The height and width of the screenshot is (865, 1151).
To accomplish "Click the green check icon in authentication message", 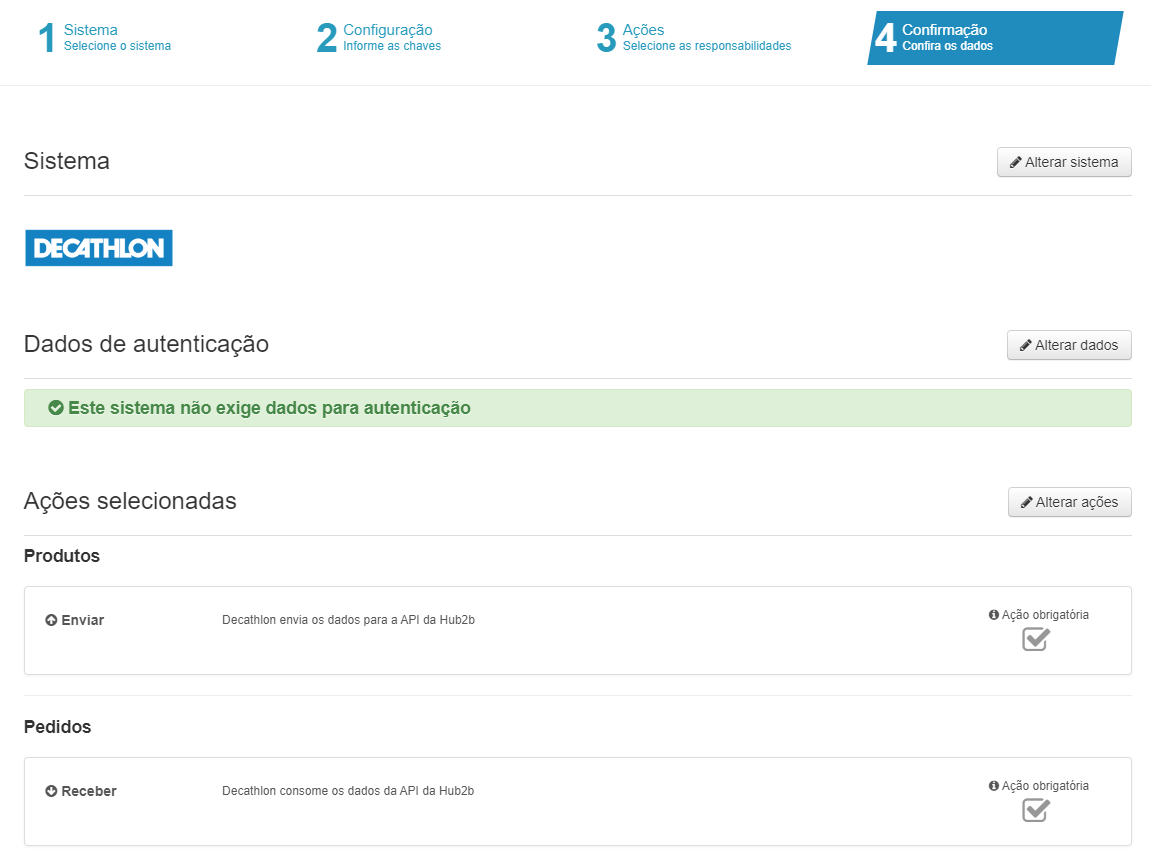I will point(56,408).
